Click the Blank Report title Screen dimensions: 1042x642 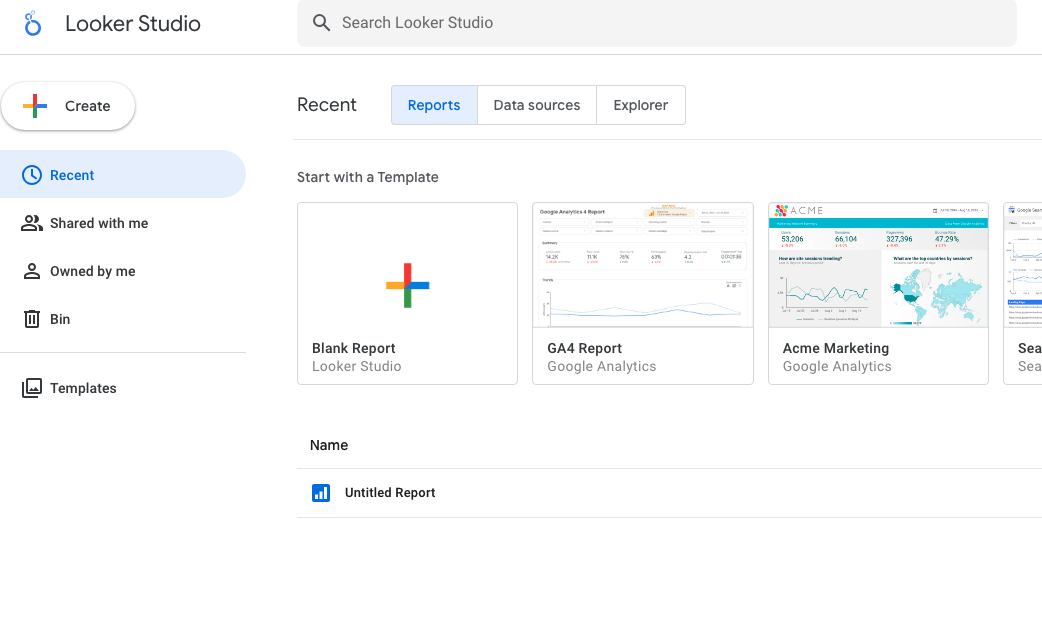[354, 348]
